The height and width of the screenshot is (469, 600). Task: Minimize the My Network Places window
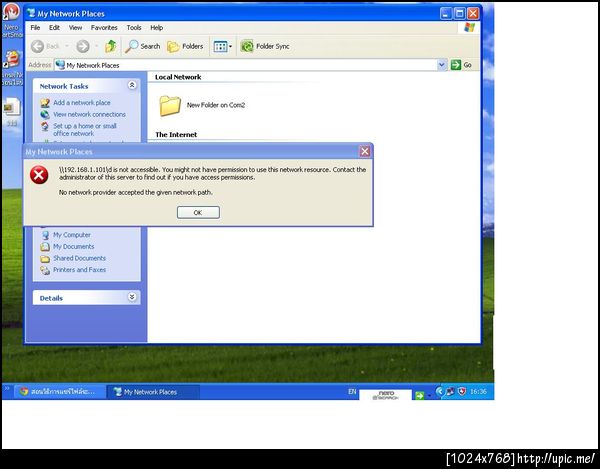tap(445, 14)
